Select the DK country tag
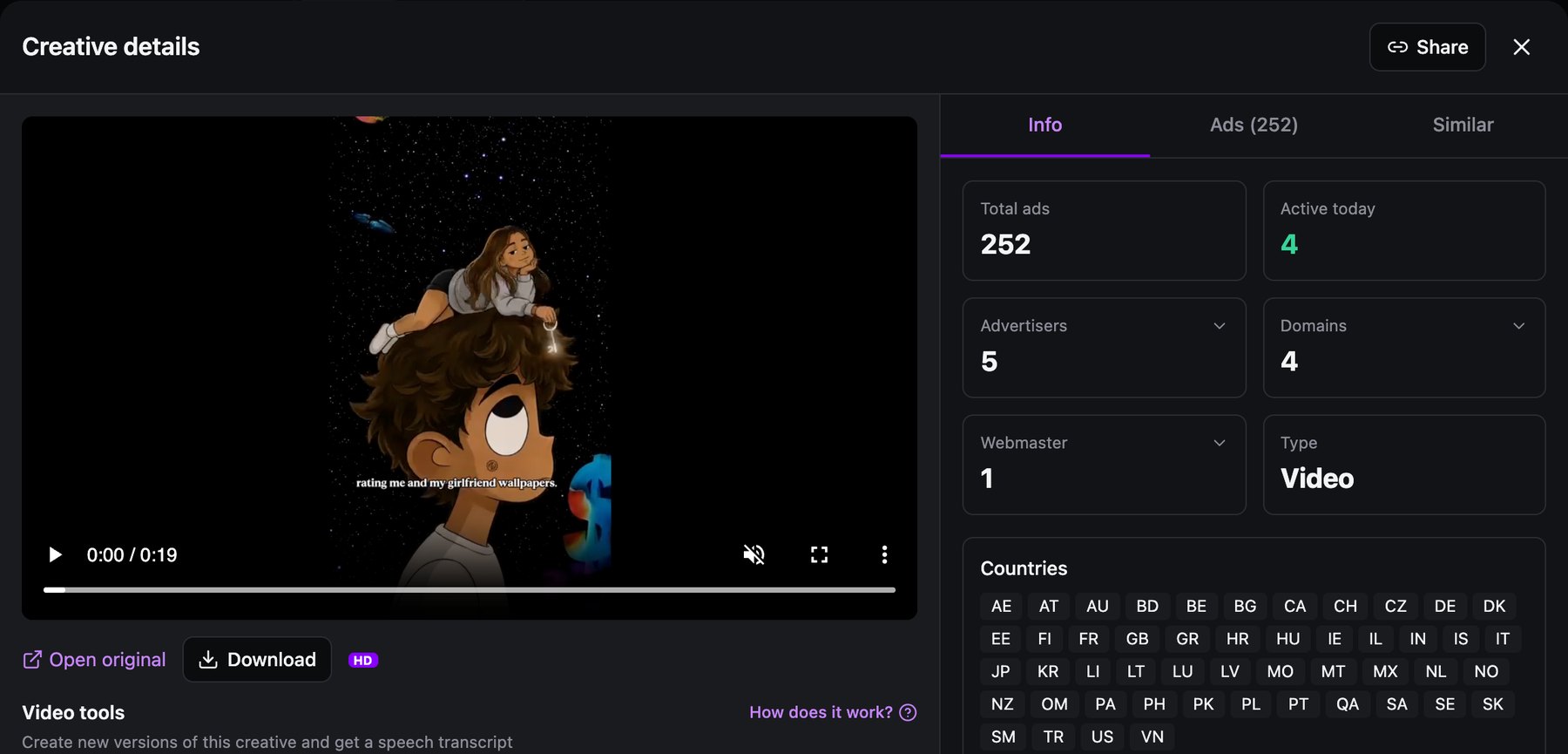Viewport: 1568px width, 754px height. 1495,606
